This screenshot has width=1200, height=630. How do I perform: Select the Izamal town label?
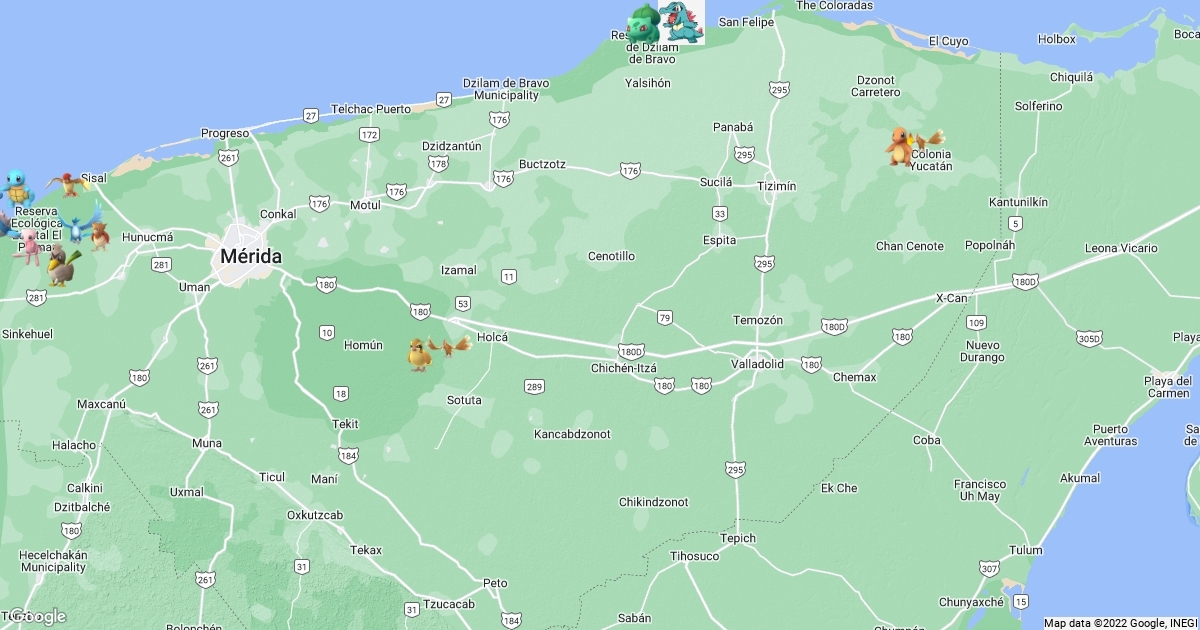coord(458,270)
